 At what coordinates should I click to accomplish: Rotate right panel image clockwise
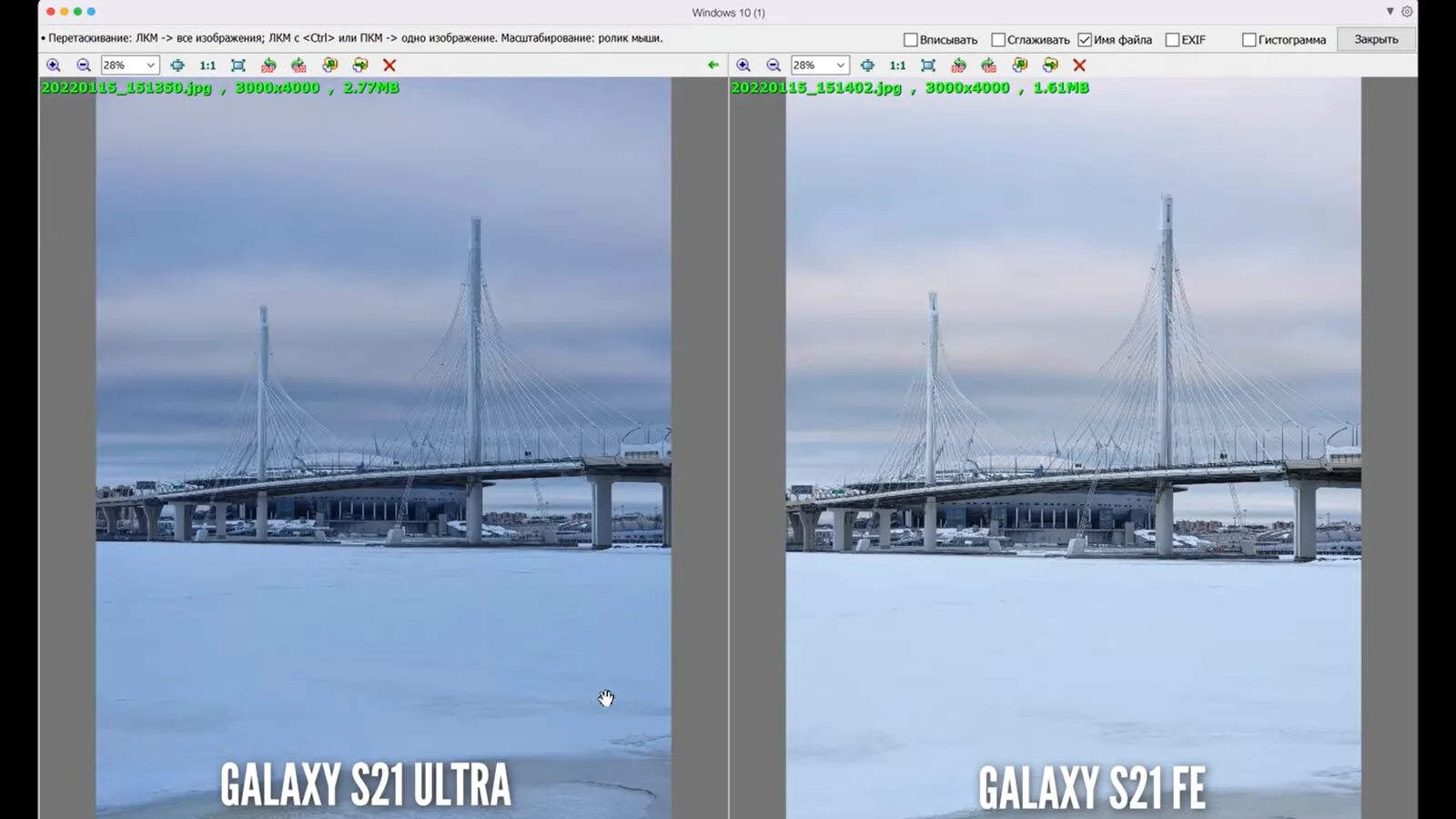[x=988, y=66]
